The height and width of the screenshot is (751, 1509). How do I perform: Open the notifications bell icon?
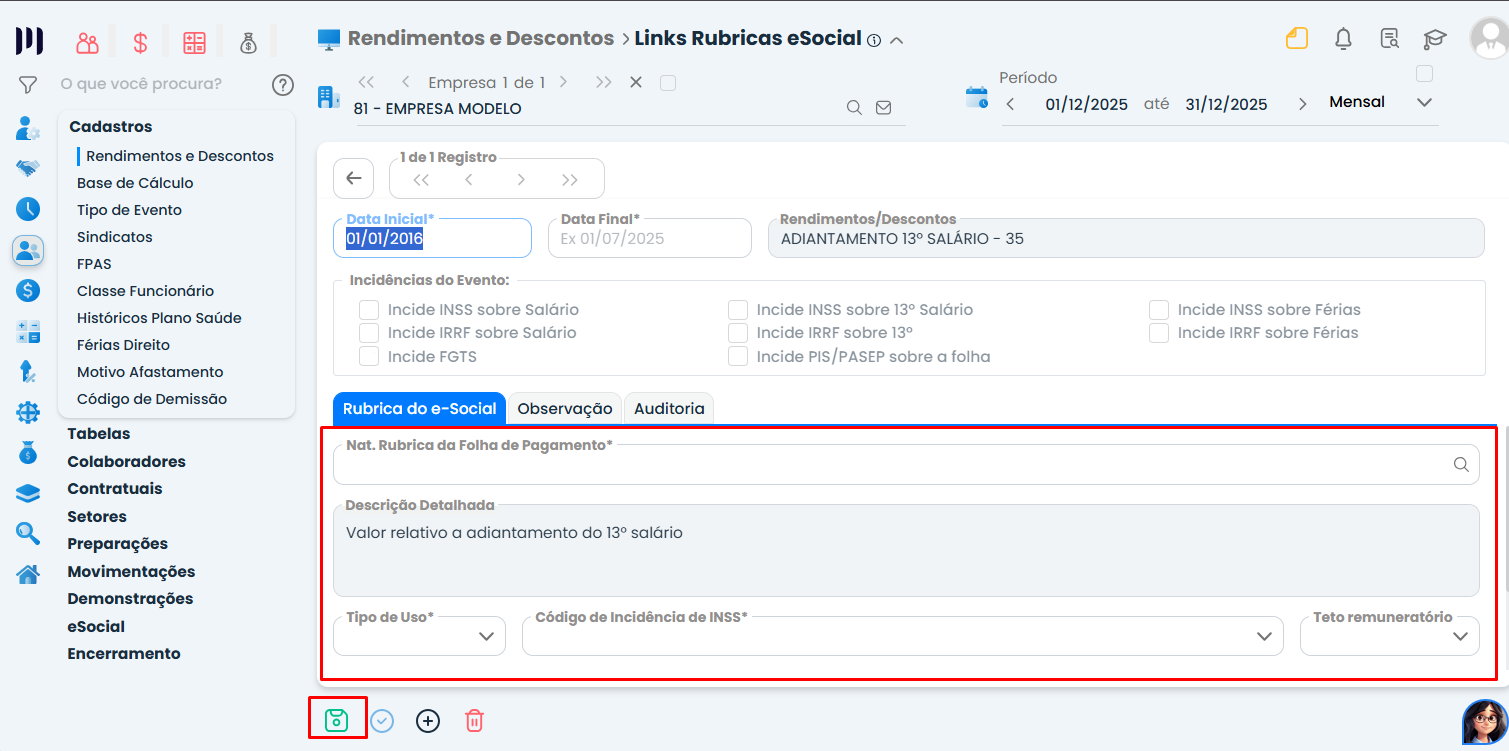pos(1344,39)
